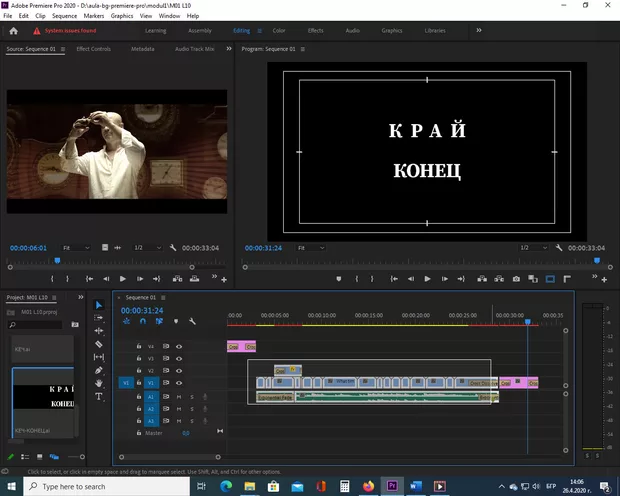620x496 pixels.
Task: Focus the Windows taskbar search box
Action: point(100,486)
